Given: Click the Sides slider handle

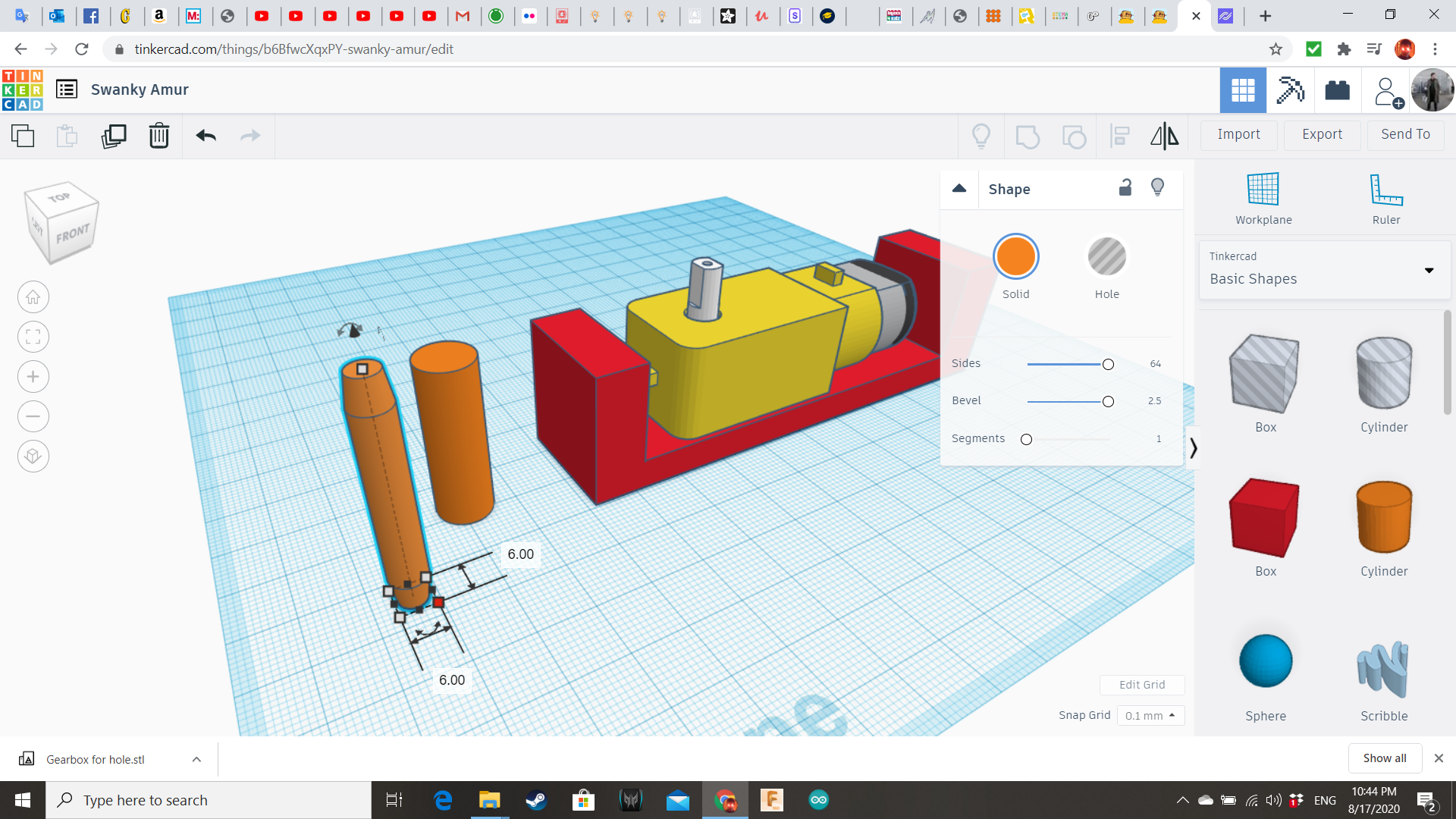Looking at the screenshot, I should click(1108, 365).
